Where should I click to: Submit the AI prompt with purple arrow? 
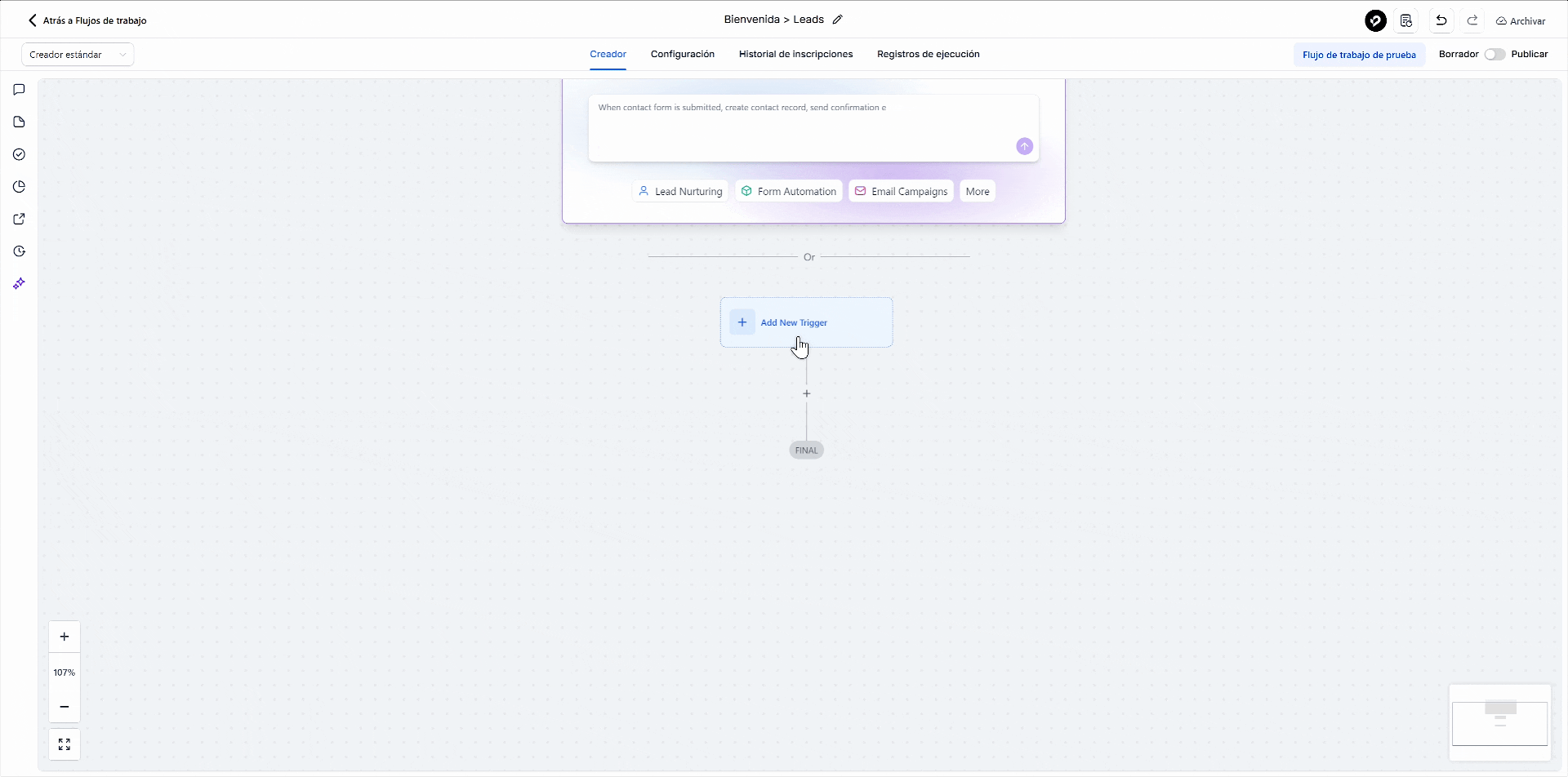point(1024,146)
